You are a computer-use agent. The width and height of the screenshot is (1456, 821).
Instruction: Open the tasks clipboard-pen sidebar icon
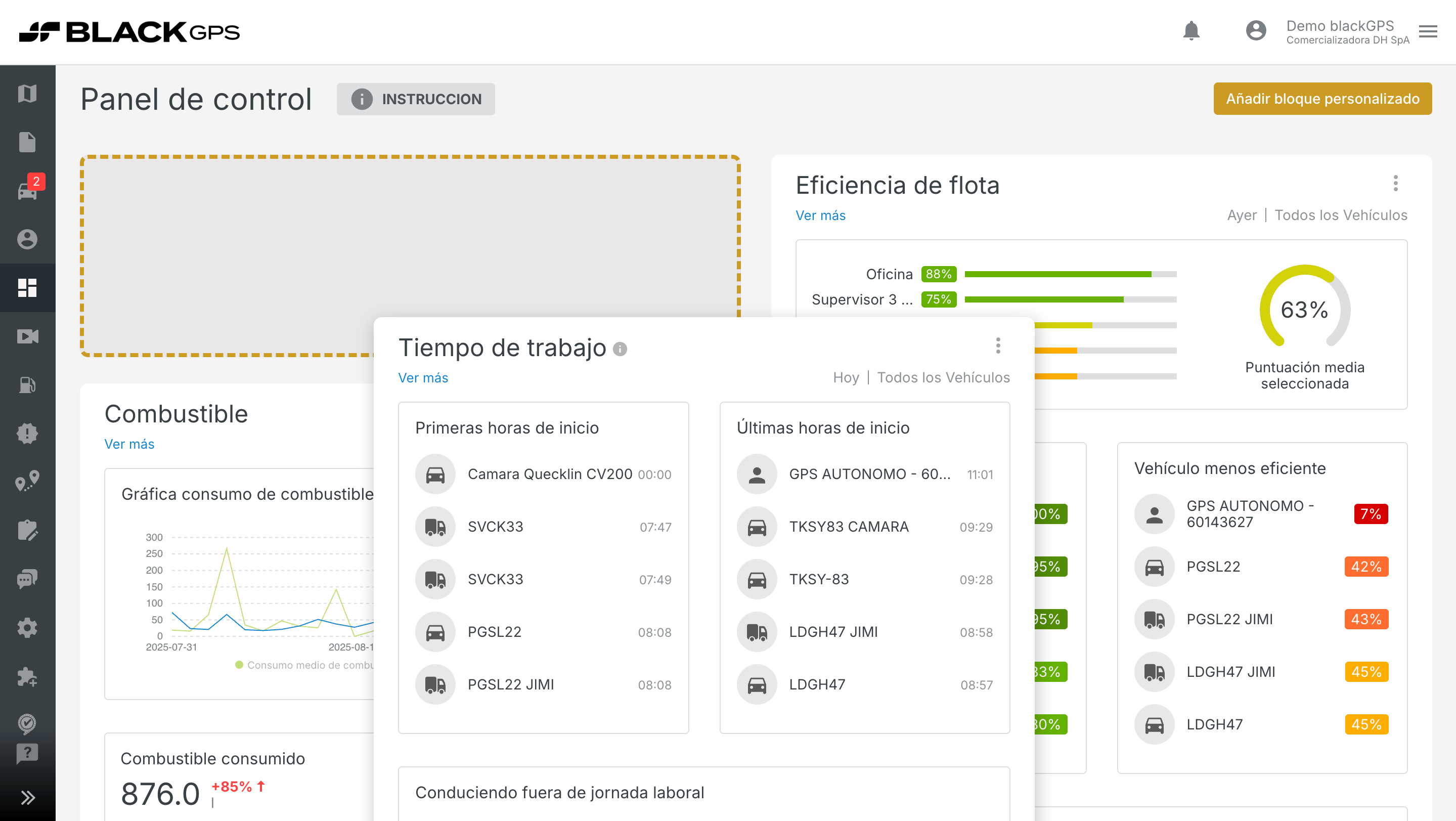[x=27, y=530]
